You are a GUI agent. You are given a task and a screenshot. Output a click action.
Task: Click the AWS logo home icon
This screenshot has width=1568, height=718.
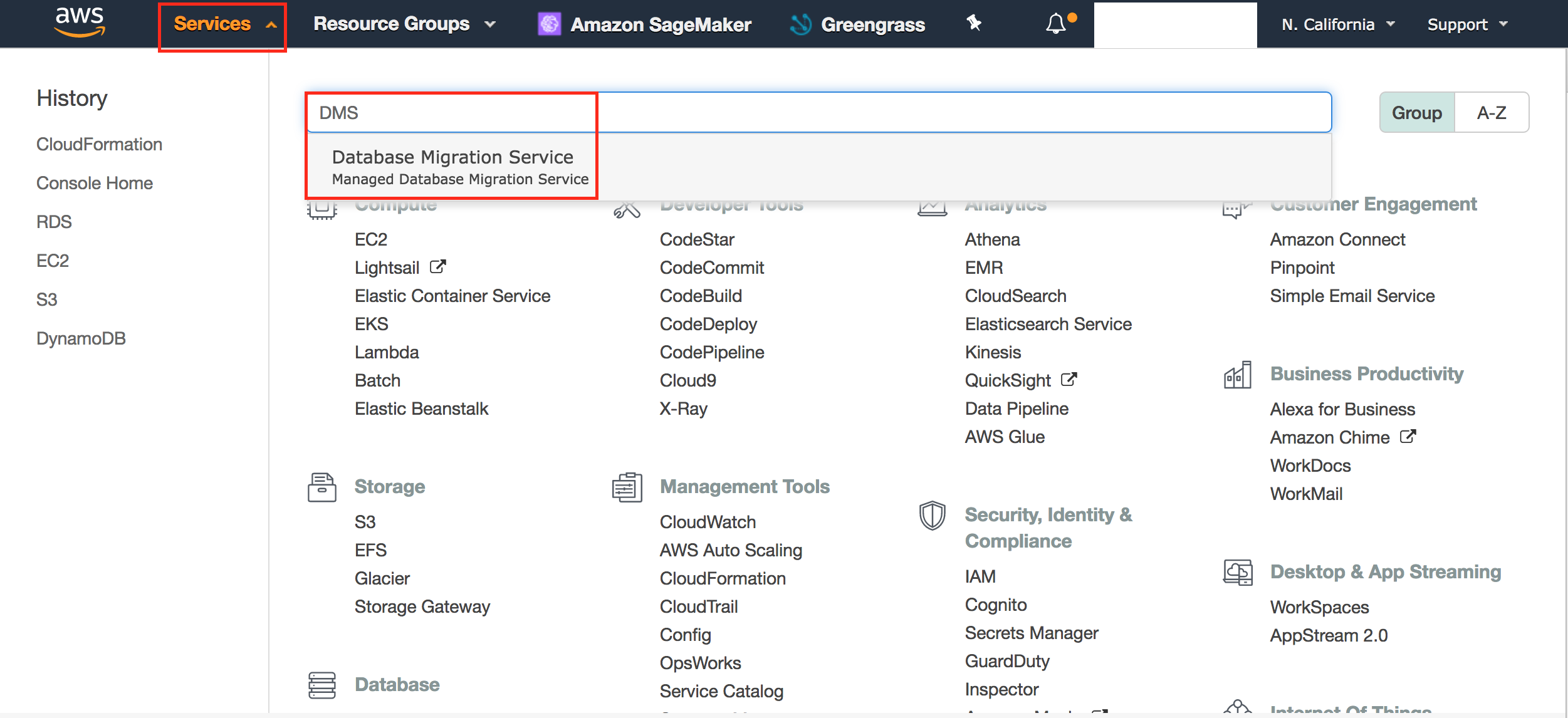tap(80, 23)
